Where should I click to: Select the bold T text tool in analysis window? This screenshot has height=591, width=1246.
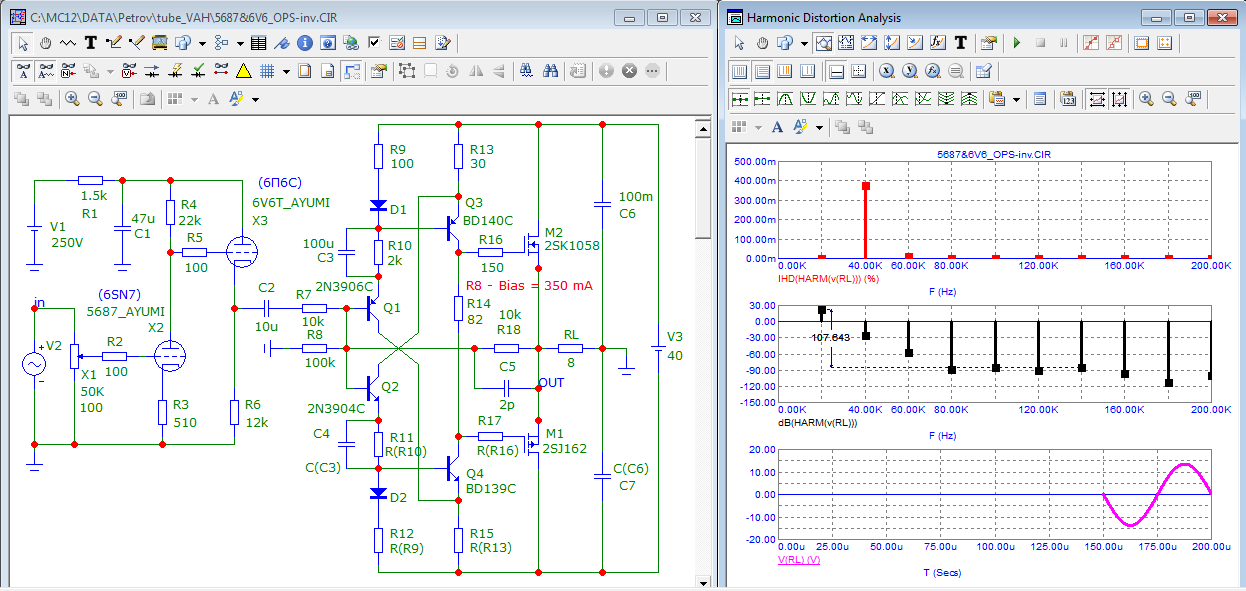click(x=961, y=43)
